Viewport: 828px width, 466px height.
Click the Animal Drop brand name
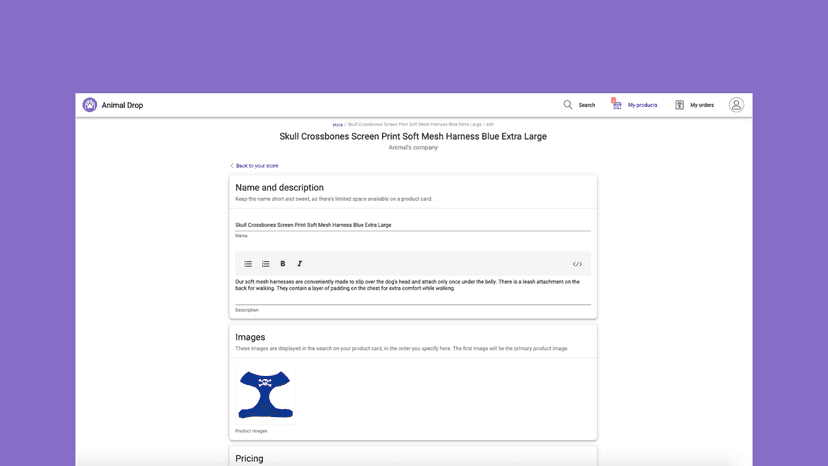(122, 105)
